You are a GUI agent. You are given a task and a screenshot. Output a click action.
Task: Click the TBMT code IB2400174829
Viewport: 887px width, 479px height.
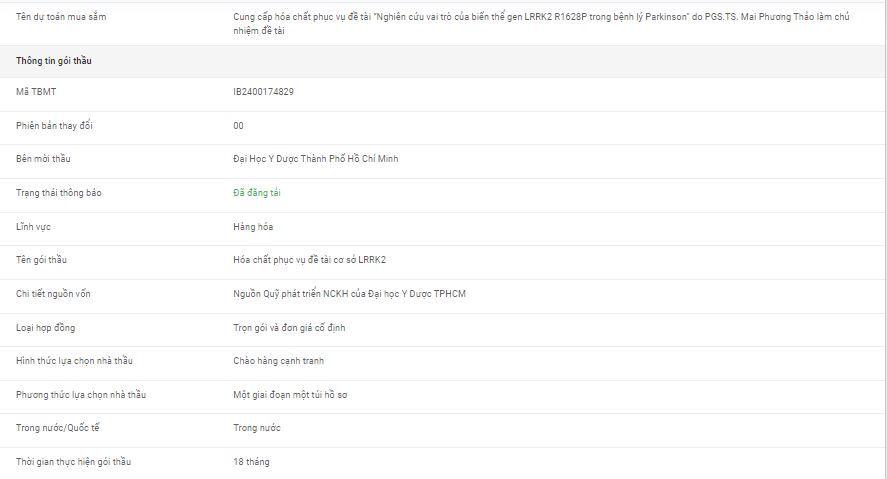click(263, 92)
